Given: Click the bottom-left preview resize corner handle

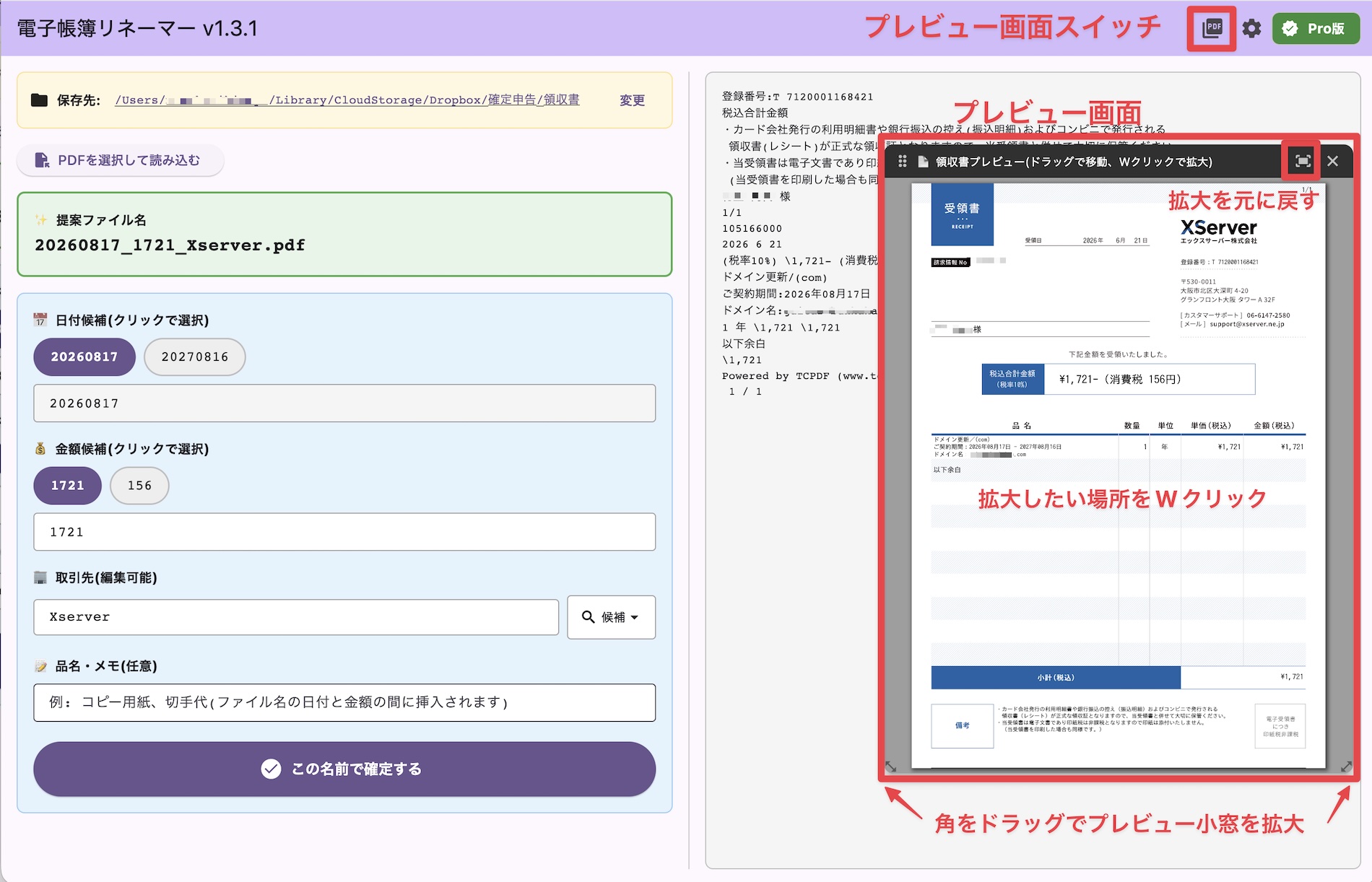Looking at the screenshot, I should pos(891,767).
